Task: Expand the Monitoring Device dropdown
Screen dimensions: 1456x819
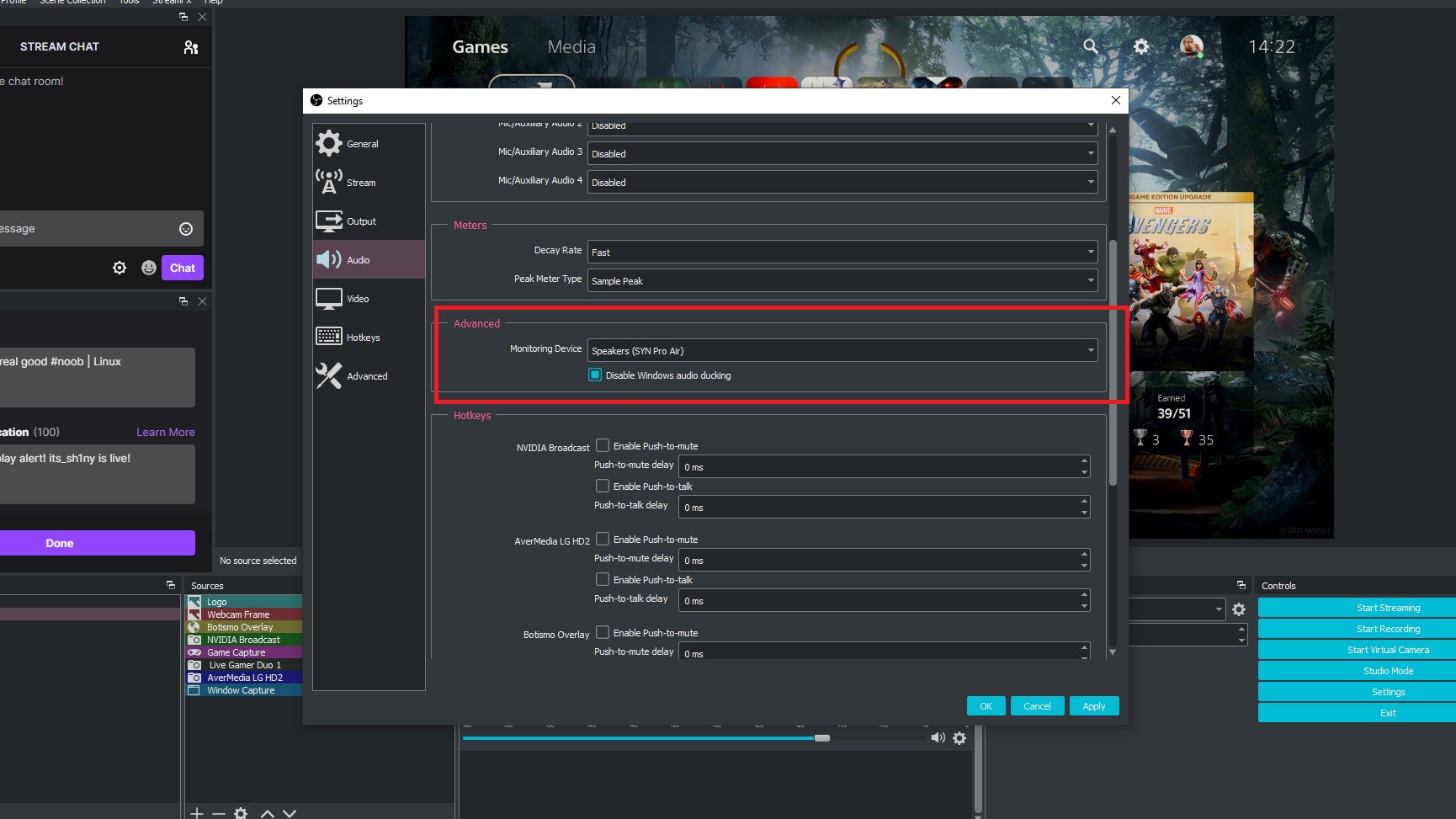Action: (x=842, y=350)
